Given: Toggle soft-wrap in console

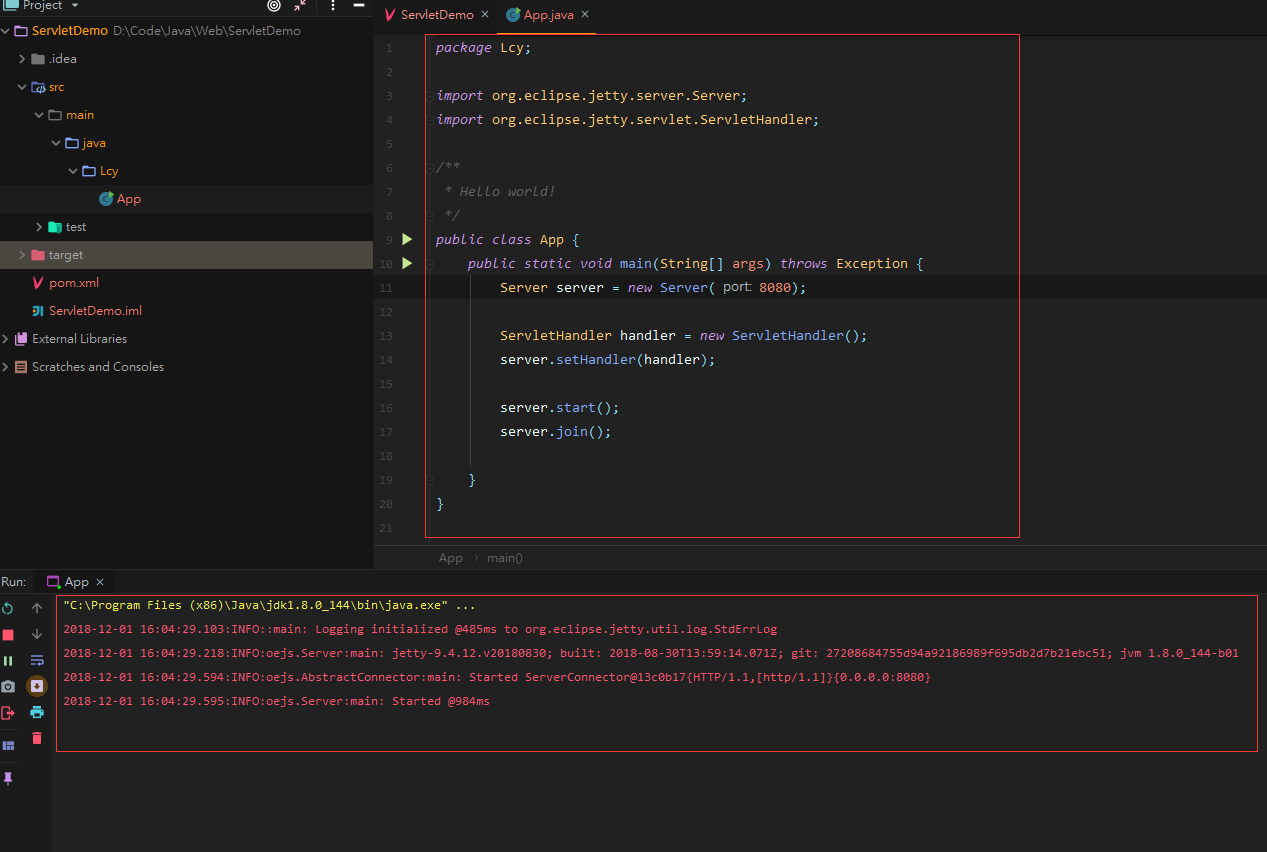Looking at the screenshot, I should coord(37,660).
